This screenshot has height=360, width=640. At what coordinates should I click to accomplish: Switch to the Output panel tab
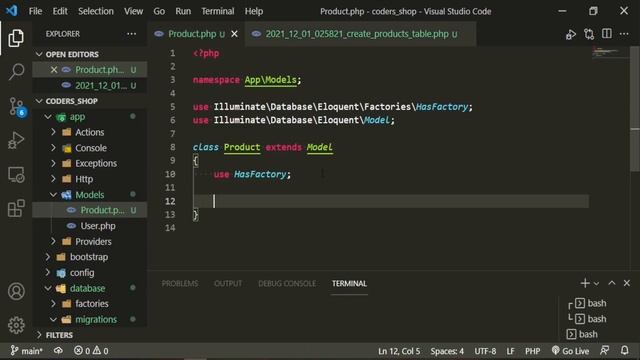point(228,283)
